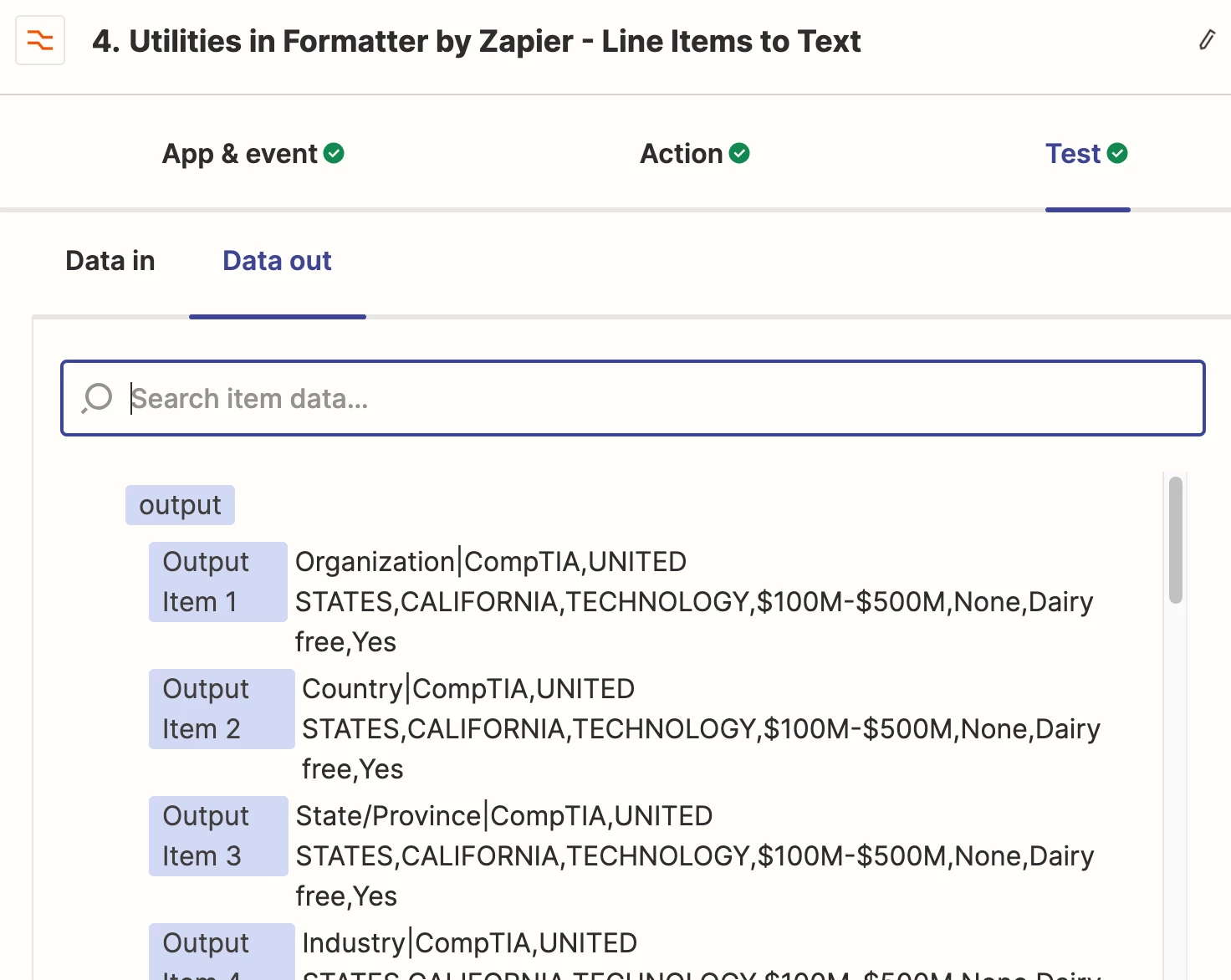Select the Output Item 1 label
1231x980 pixels.
(218, 582)
